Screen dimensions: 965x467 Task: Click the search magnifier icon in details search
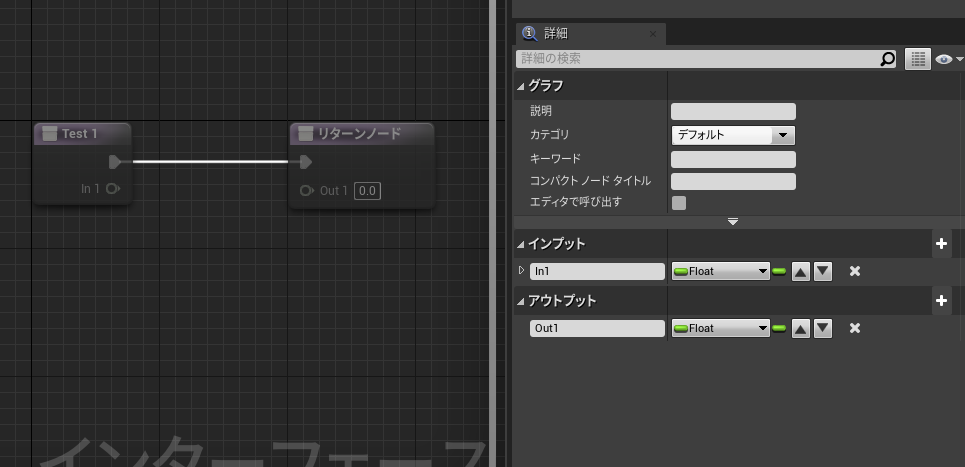pyautogui.click(x=887, y=59)
